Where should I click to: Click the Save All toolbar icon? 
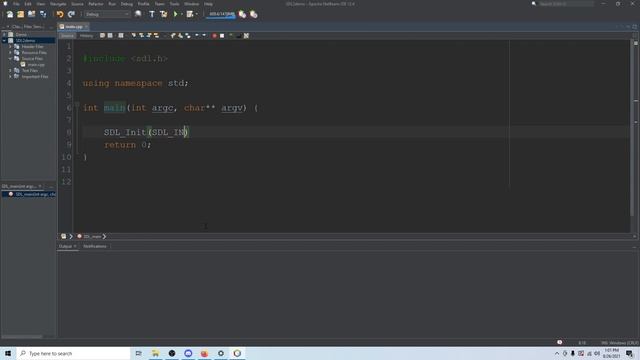pos(43,14)
